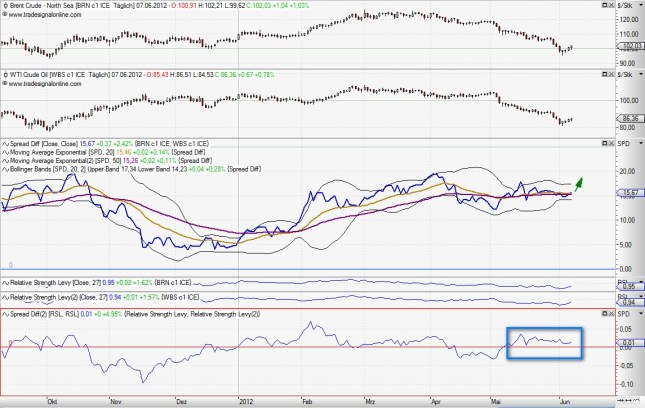This screenshot has width=645, height=408.
Task: Click the Moving Average Exponential SPD 20 icon
Action: pos(5,153)
